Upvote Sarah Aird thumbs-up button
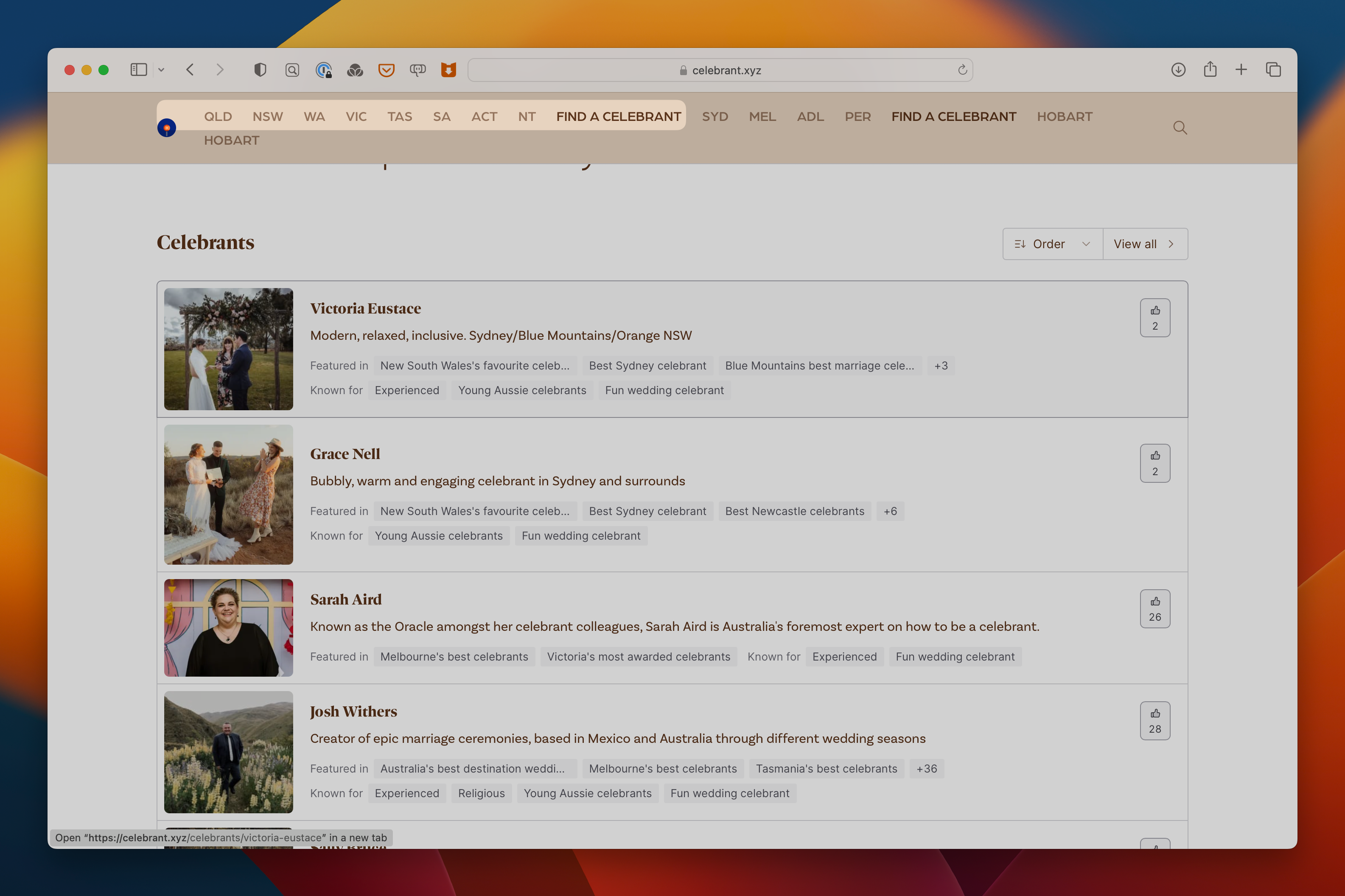Image resolution: width=1345 pixels, height=896 pixels. pyautogui.click(x=1155, y=609)
